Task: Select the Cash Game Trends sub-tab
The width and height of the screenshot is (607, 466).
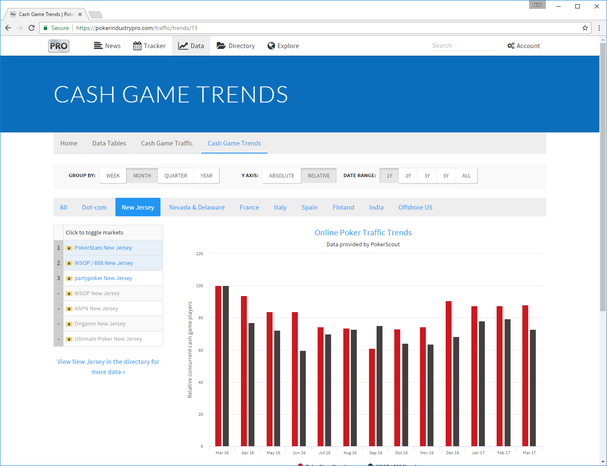Action: [x=234, y=143]
